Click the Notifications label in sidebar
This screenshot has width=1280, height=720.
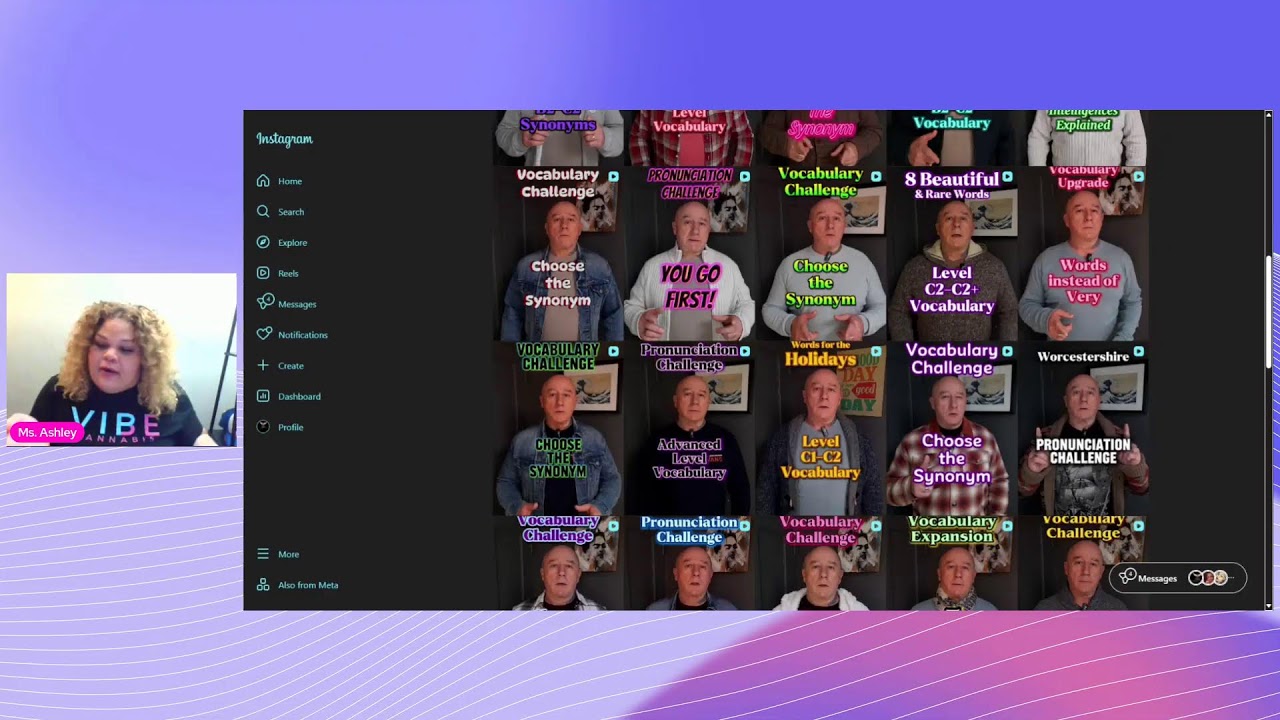pos(303,335)
